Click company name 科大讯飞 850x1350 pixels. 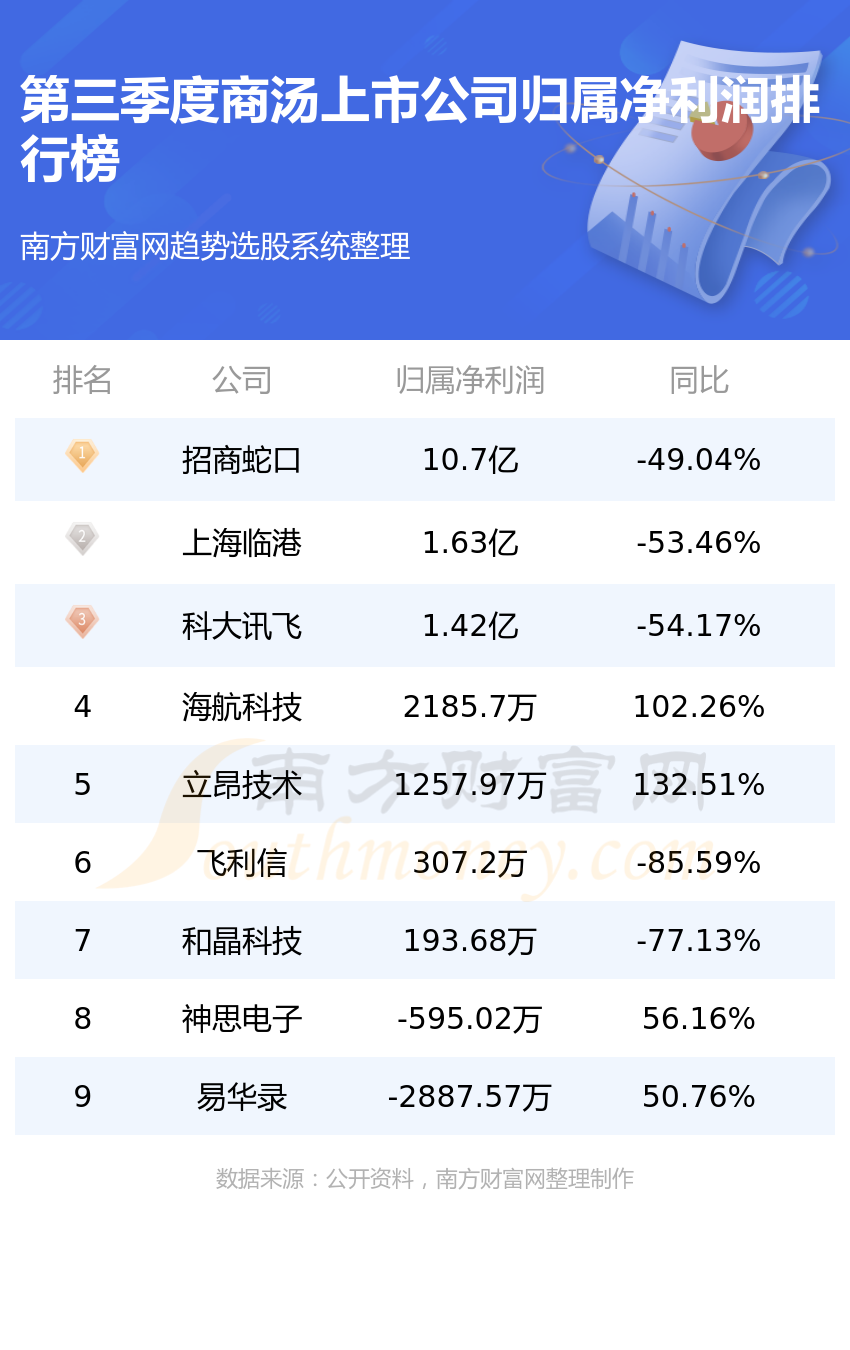(242, 626)
